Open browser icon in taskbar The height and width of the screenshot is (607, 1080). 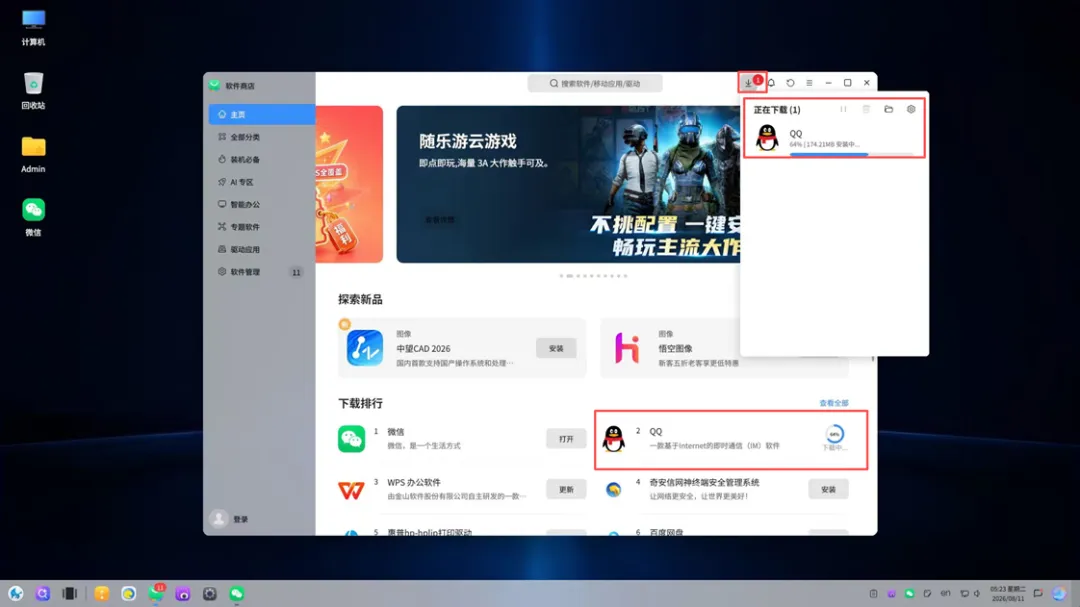129,593
